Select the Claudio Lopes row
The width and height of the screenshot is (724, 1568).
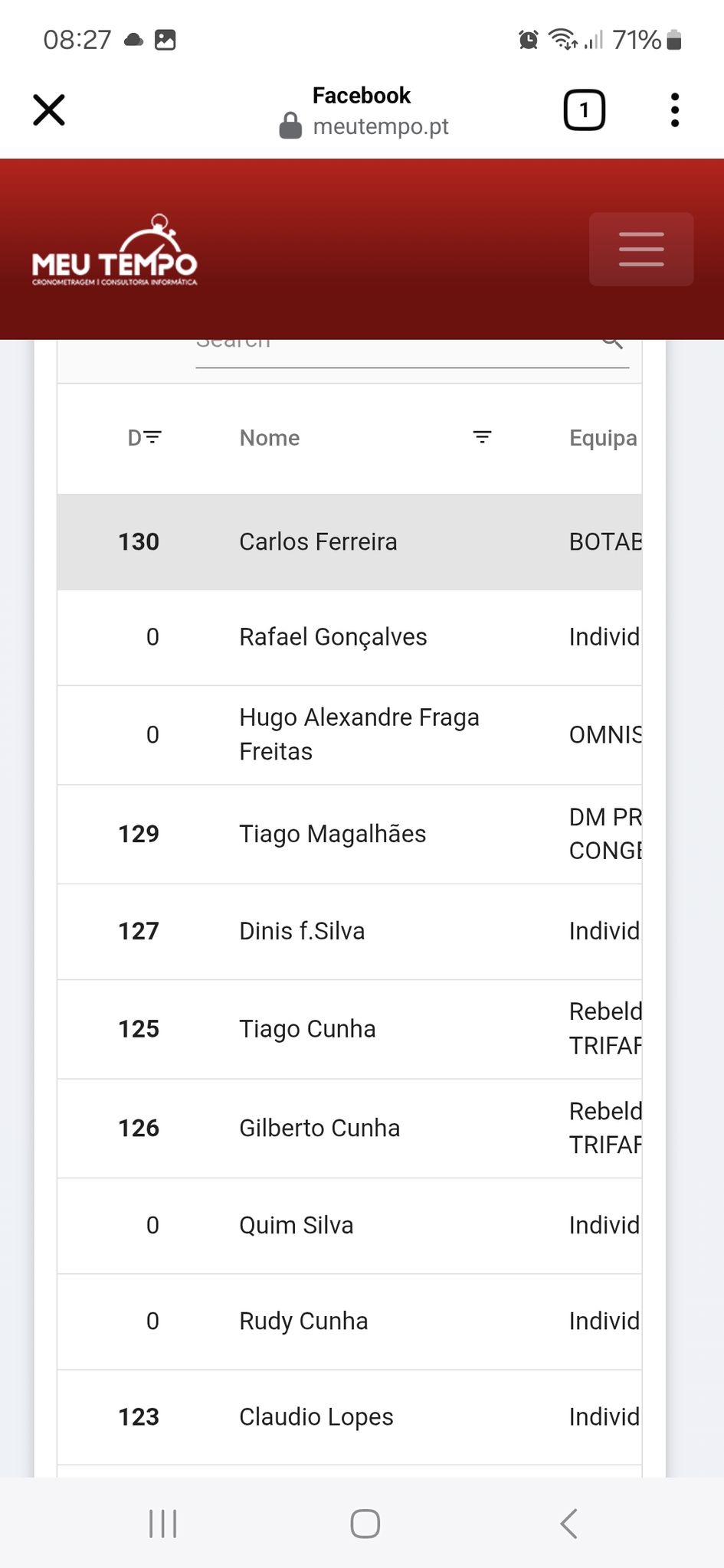[349, 1417]
